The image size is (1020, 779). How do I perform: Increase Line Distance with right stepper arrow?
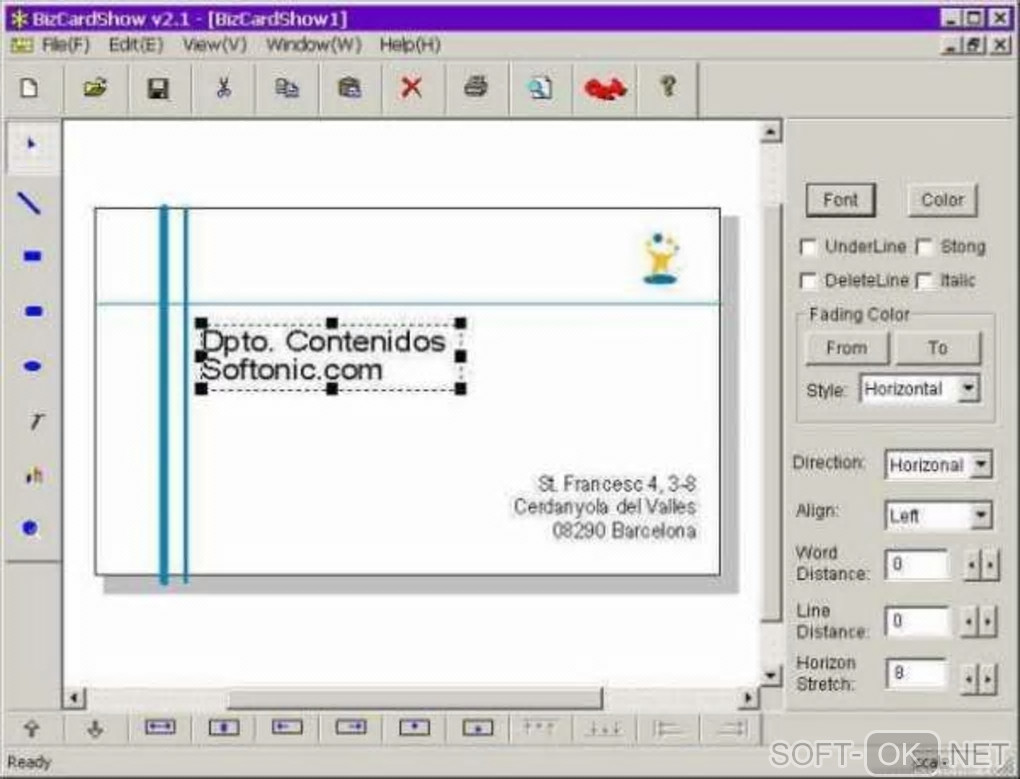[987, 622]
